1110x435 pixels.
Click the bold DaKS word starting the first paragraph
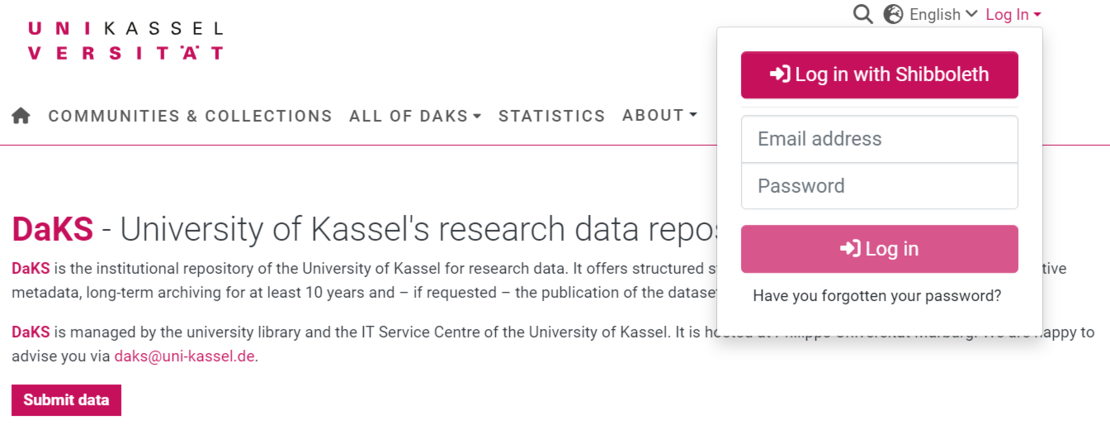(31, 269)
